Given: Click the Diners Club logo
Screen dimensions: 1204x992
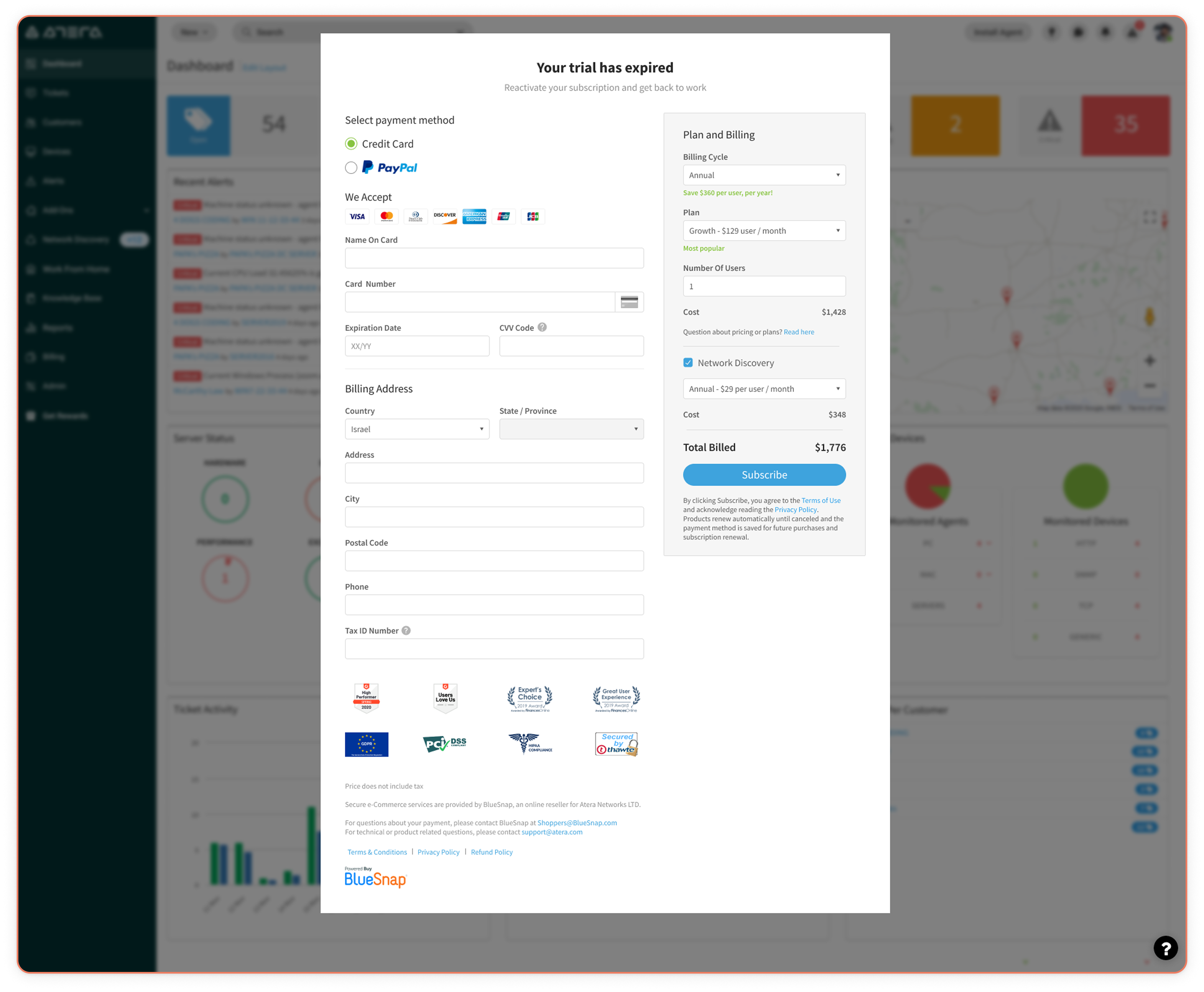Looking at the screenshot, I should tap(416, 217).
